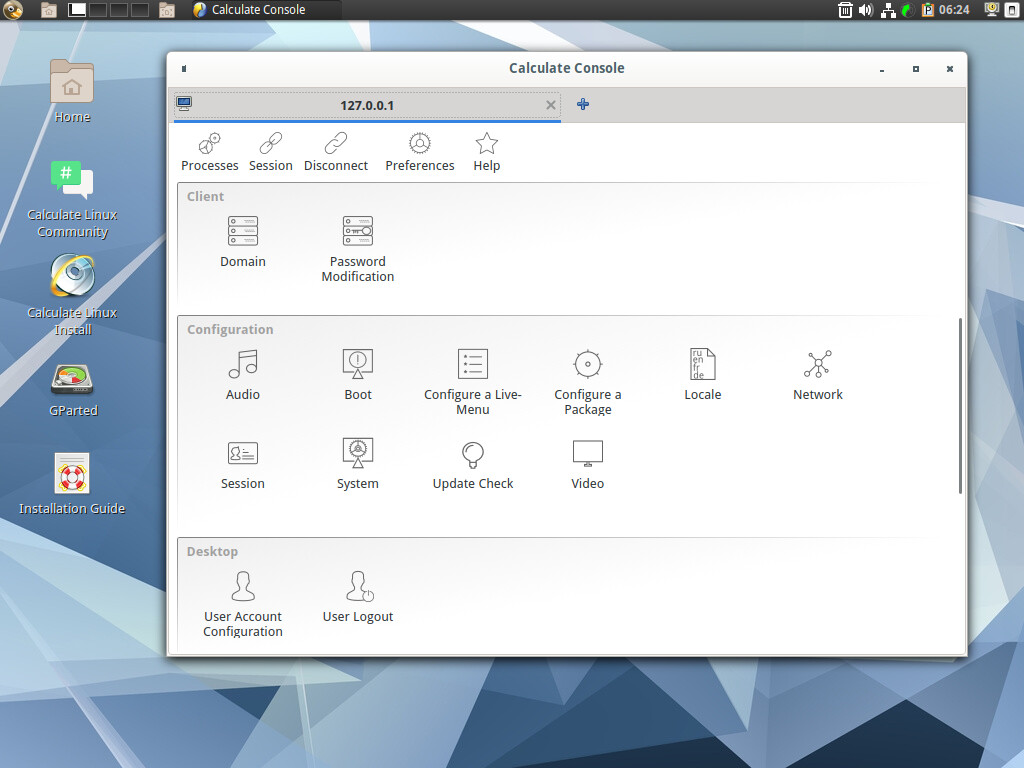Click the Calculate Console taskbar button
The width and height of the screenshot is (1024, 768).
pyautogui.click(x=264, y=10)
